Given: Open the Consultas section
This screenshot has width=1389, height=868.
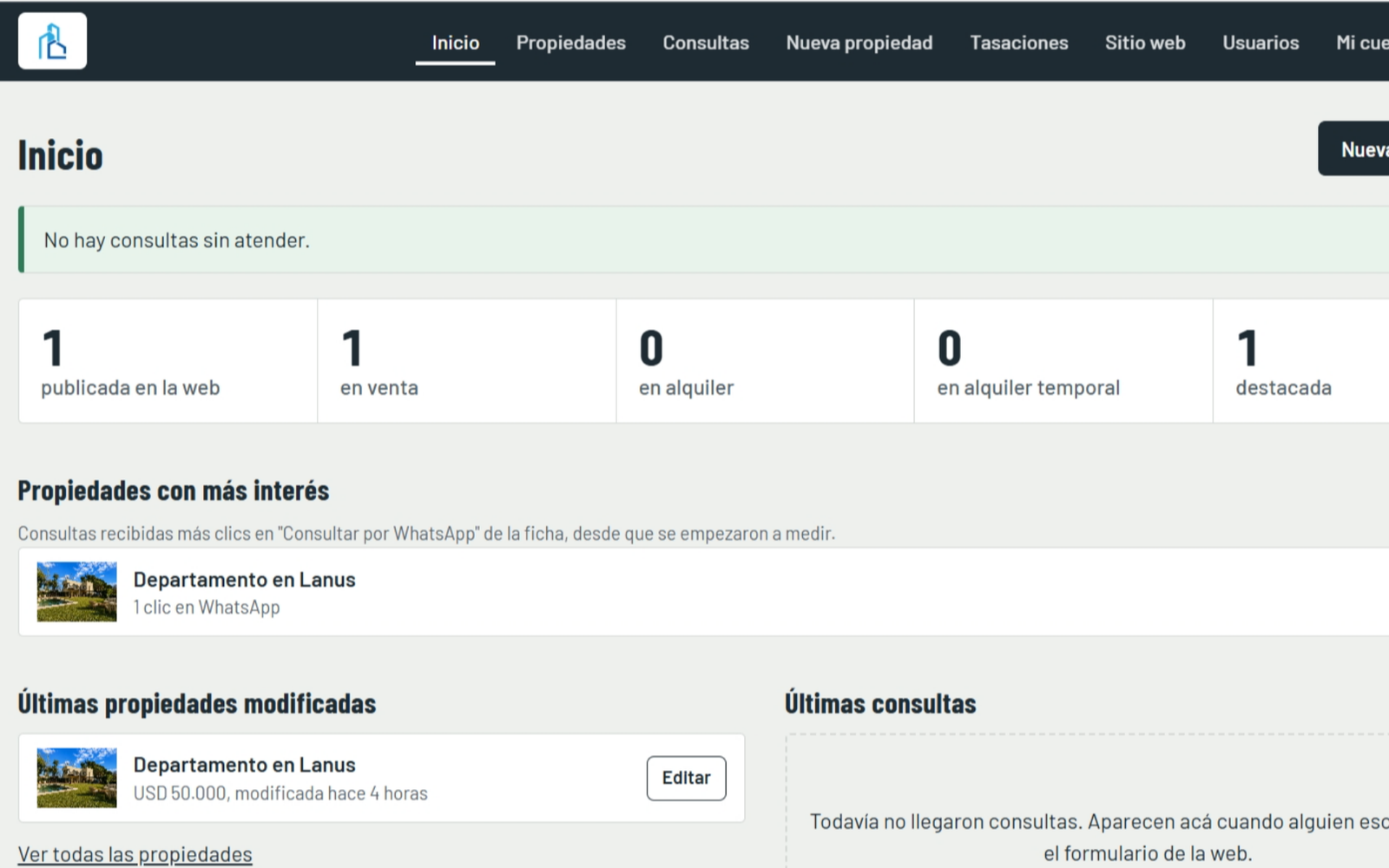Looking at the screenshot, I should pos(706,43).
